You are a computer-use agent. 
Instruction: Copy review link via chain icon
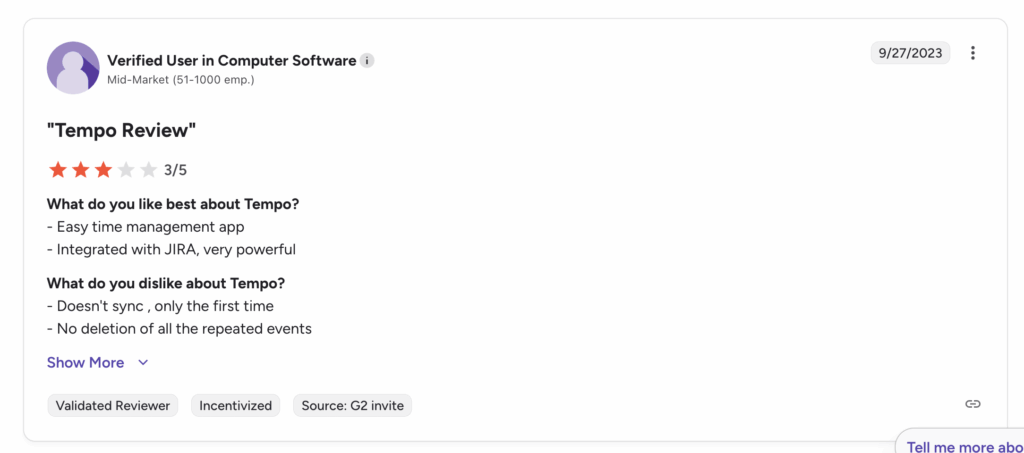pos(972,404)
